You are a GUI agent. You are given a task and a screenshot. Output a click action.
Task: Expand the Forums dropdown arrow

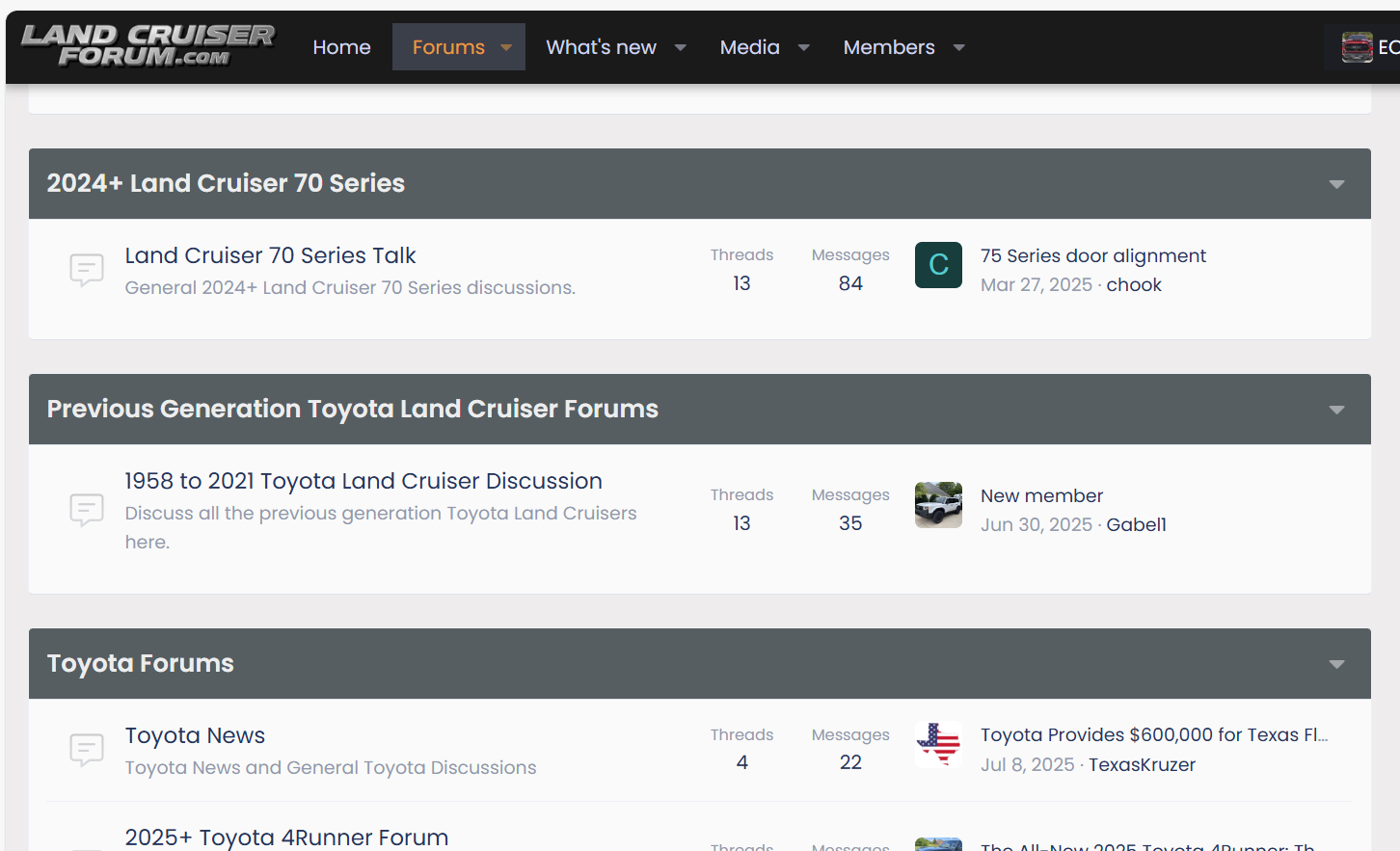click(506, 47)
